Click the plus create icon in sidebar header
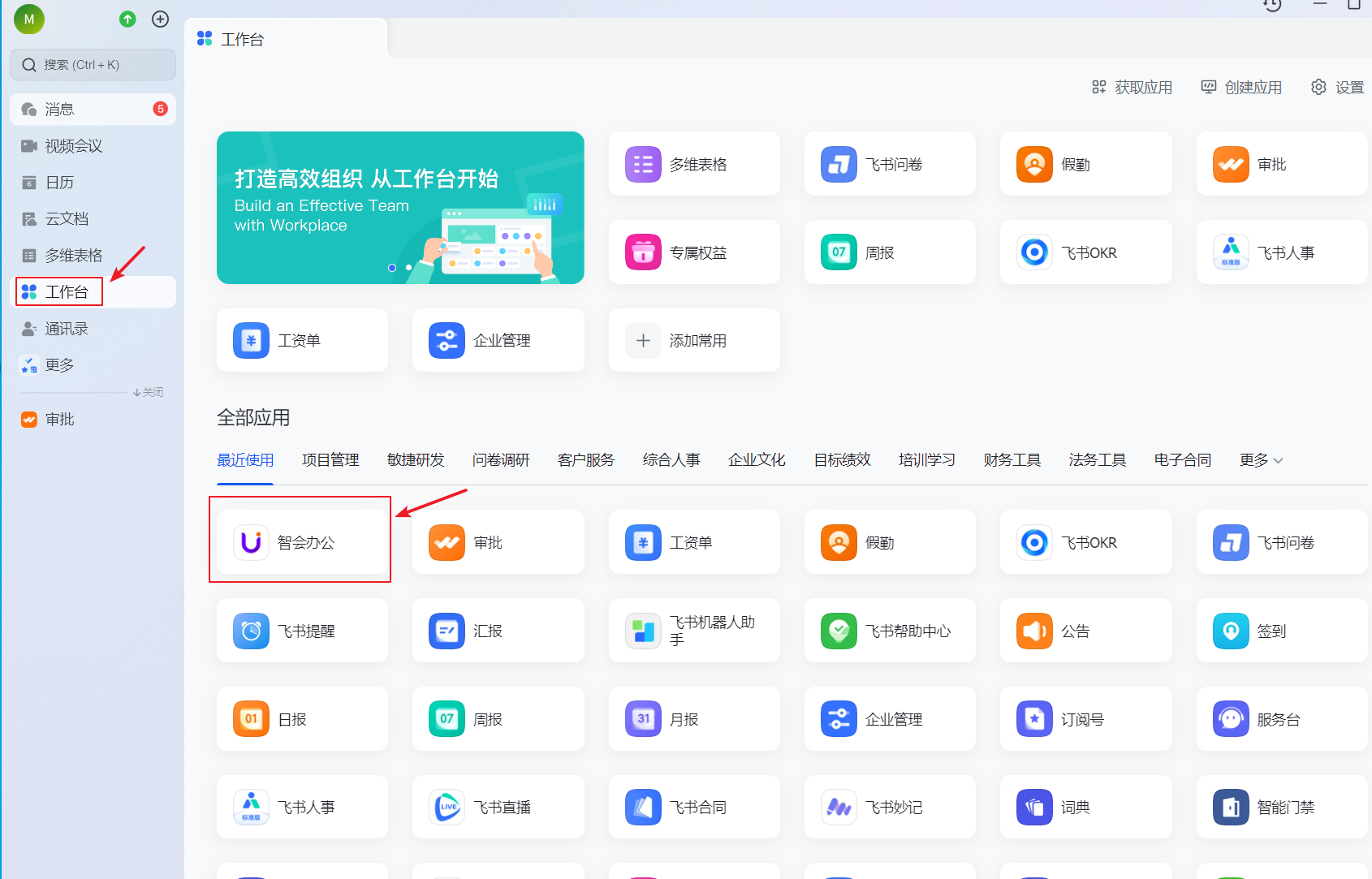This screenshot has height=879, width=1372. tap(161, 19)
